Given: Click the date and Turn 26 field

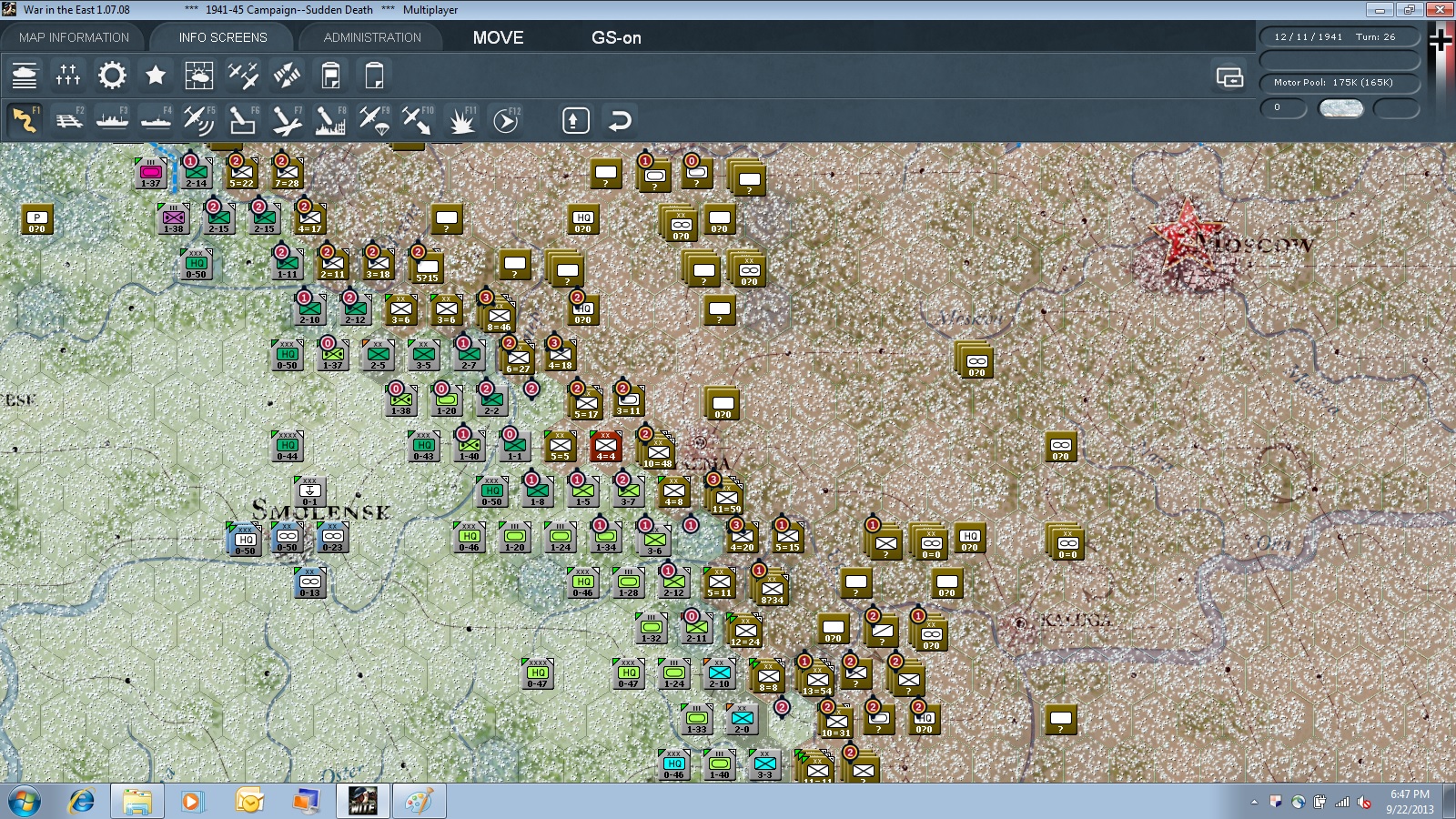Looking at the screenshot, I should pos(1340,37).
